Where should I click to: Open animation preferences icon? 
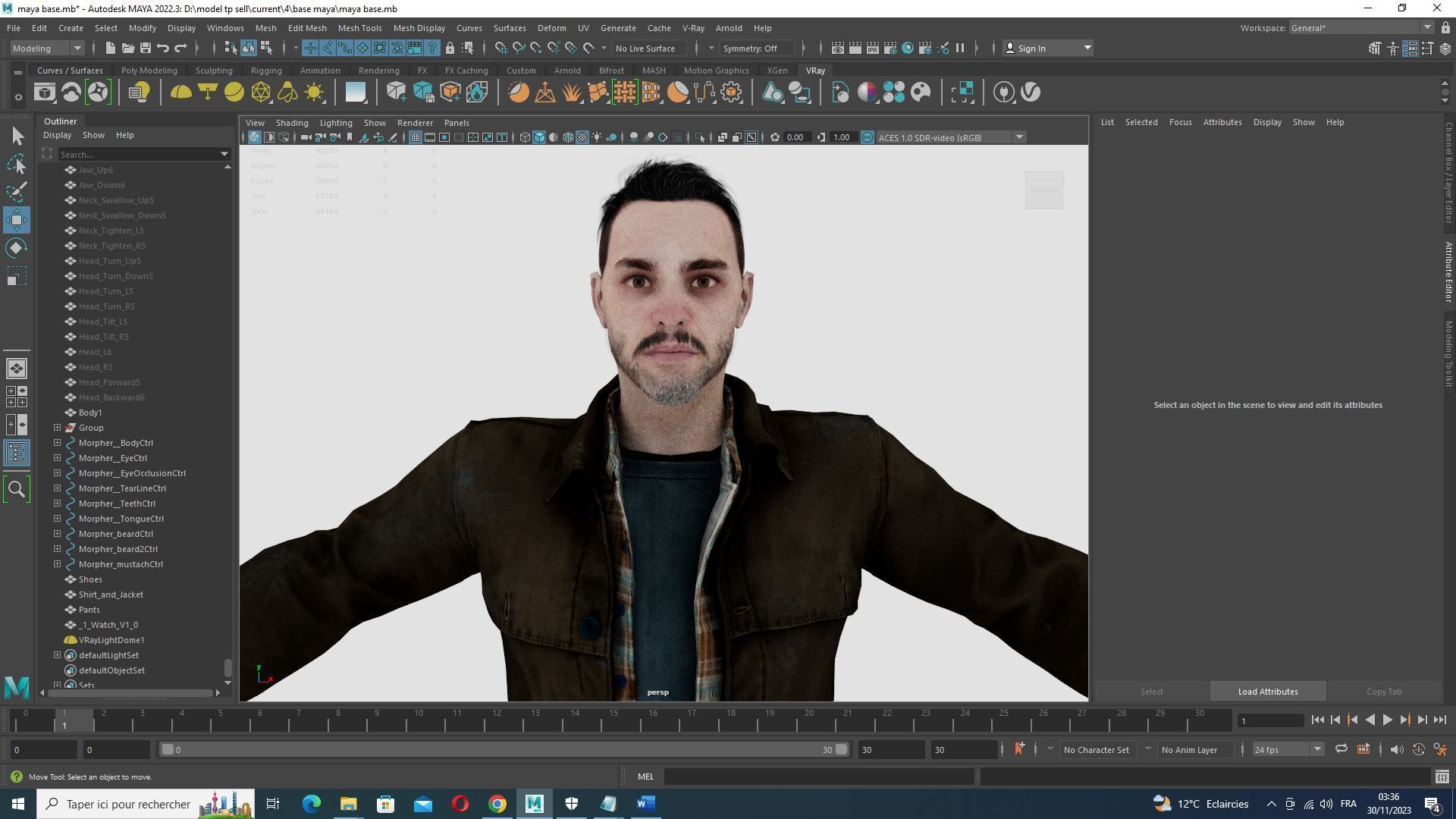(x=1440, y=750)
